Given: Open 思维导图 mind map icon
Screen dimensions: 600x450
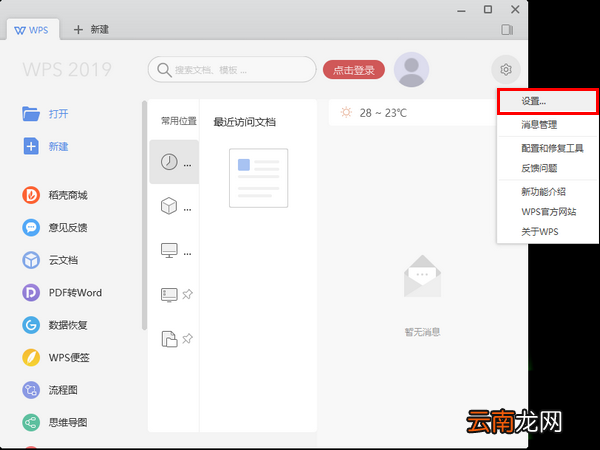Looking at the screenshot, I should [31, 422].
